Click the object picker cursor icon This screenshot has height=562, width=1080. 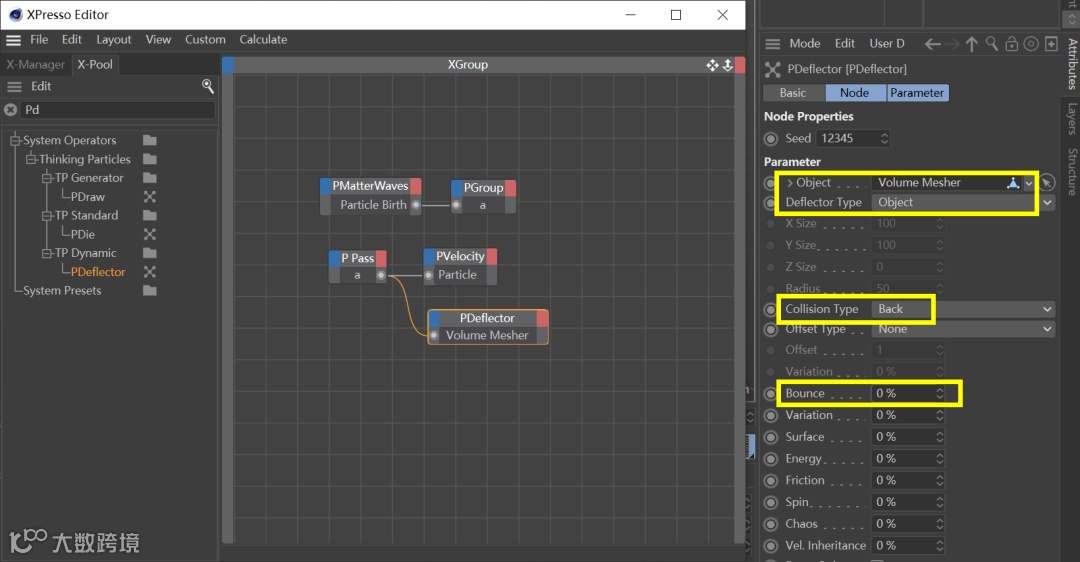pyautogui.click(x=1047, y=183)
